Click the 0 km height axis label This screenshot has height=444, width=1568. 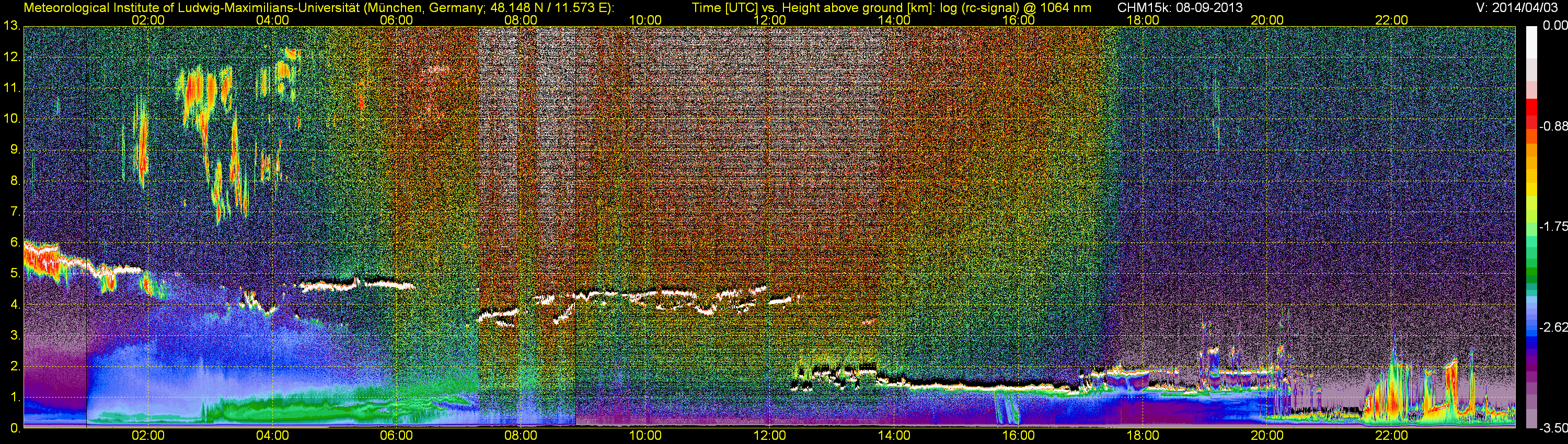(15, 428)
